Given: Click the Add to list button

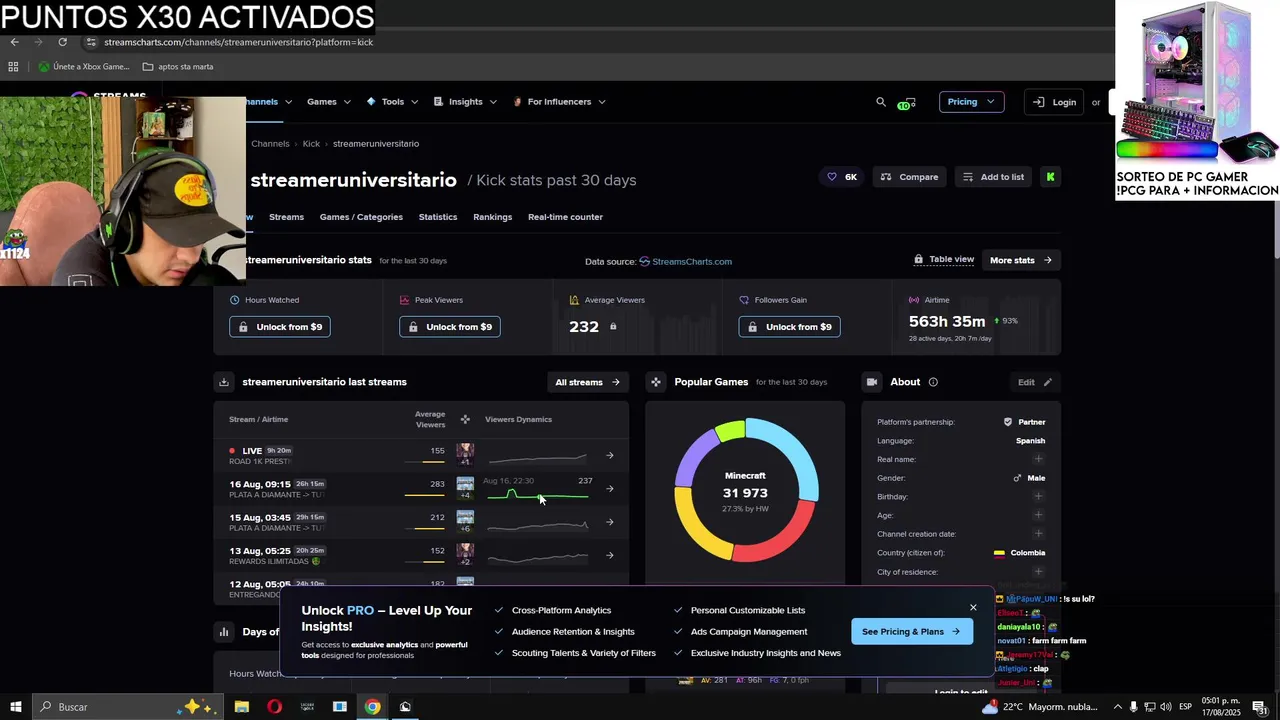Looking at the screenshot, I should click(993, 177).
